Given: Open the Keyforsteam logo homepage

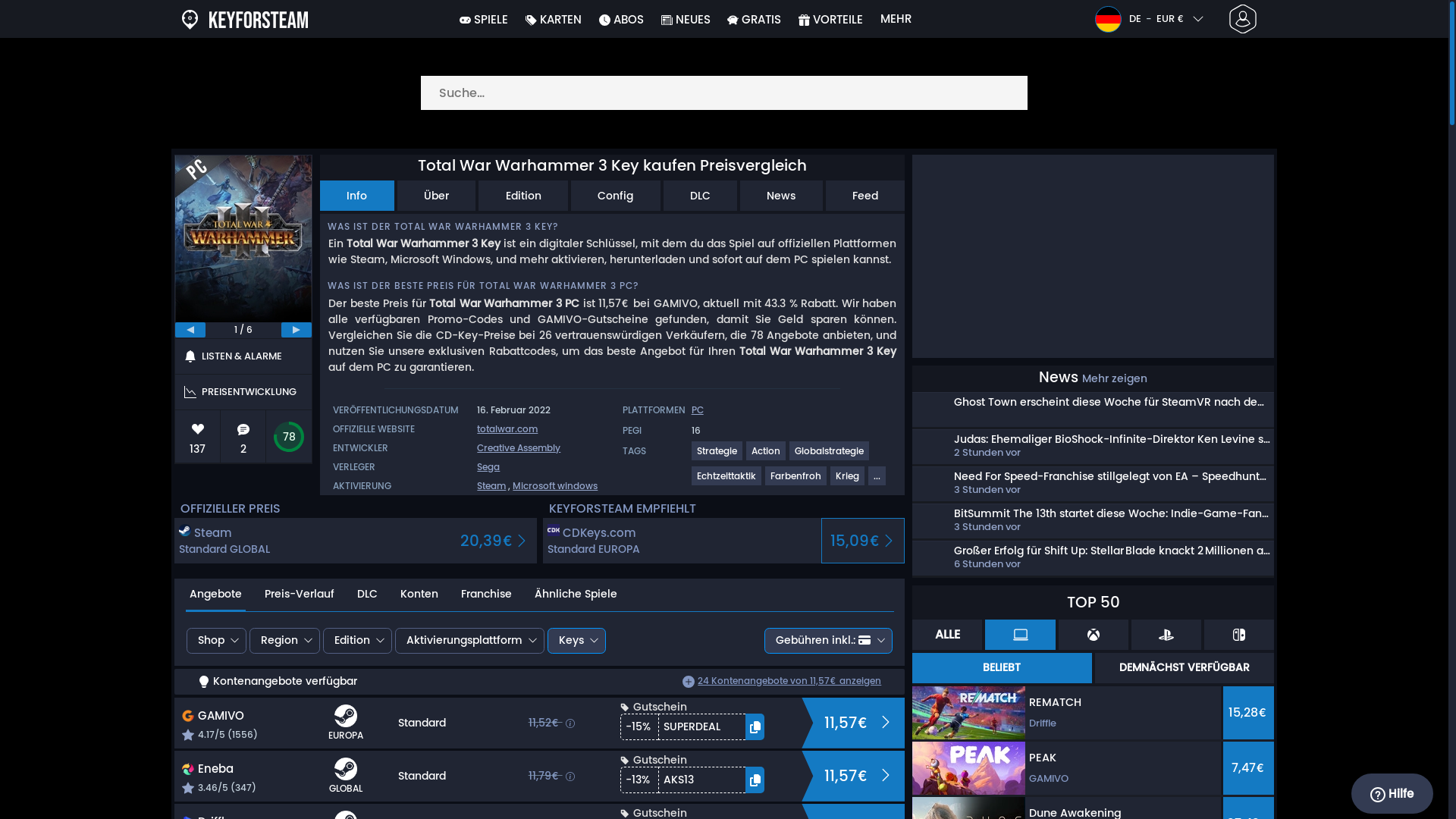Looking at the screenshot, I should pos(244,19).
